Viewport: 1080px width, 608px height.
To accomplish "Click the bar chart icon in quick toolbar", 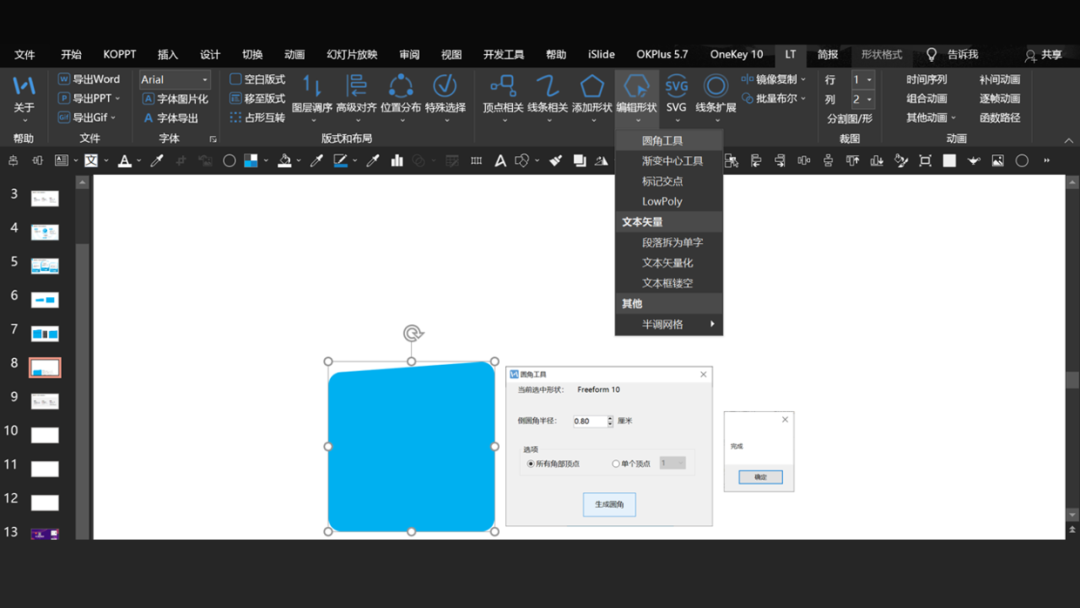I will pyautogui.click(x=397, y=160).
